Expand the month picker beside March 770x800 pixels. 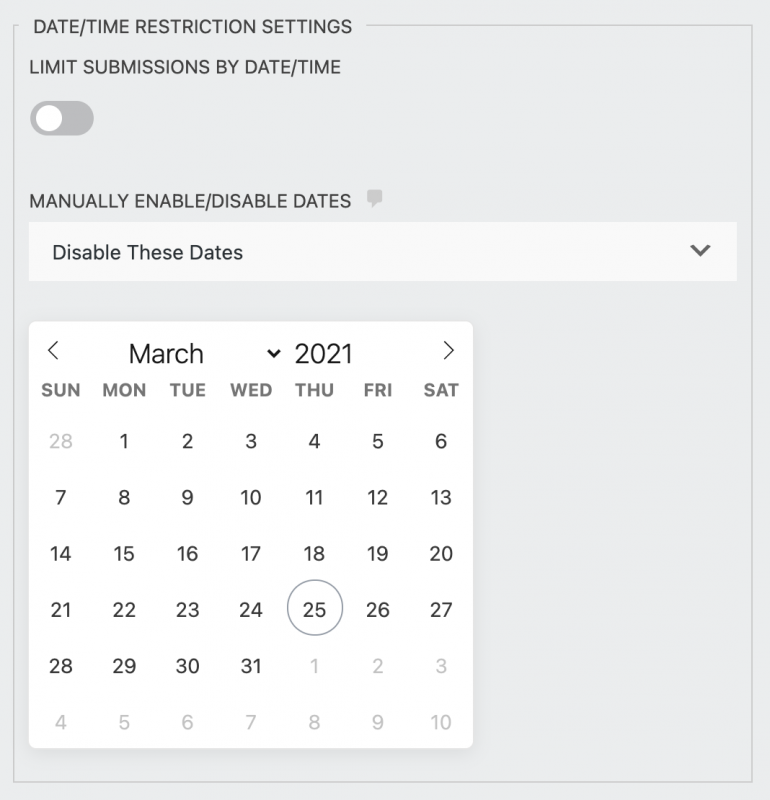pyautogui.click(x=271, y=354)
